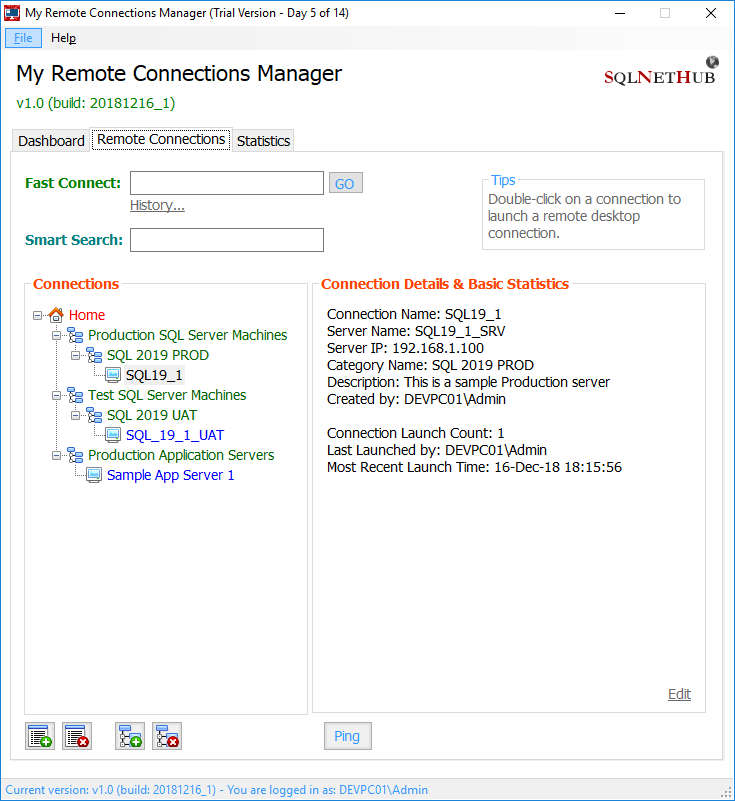Click the SQLNetHub logo
Viewport: 735px width, 801px height.
click(x=661, y=72)
